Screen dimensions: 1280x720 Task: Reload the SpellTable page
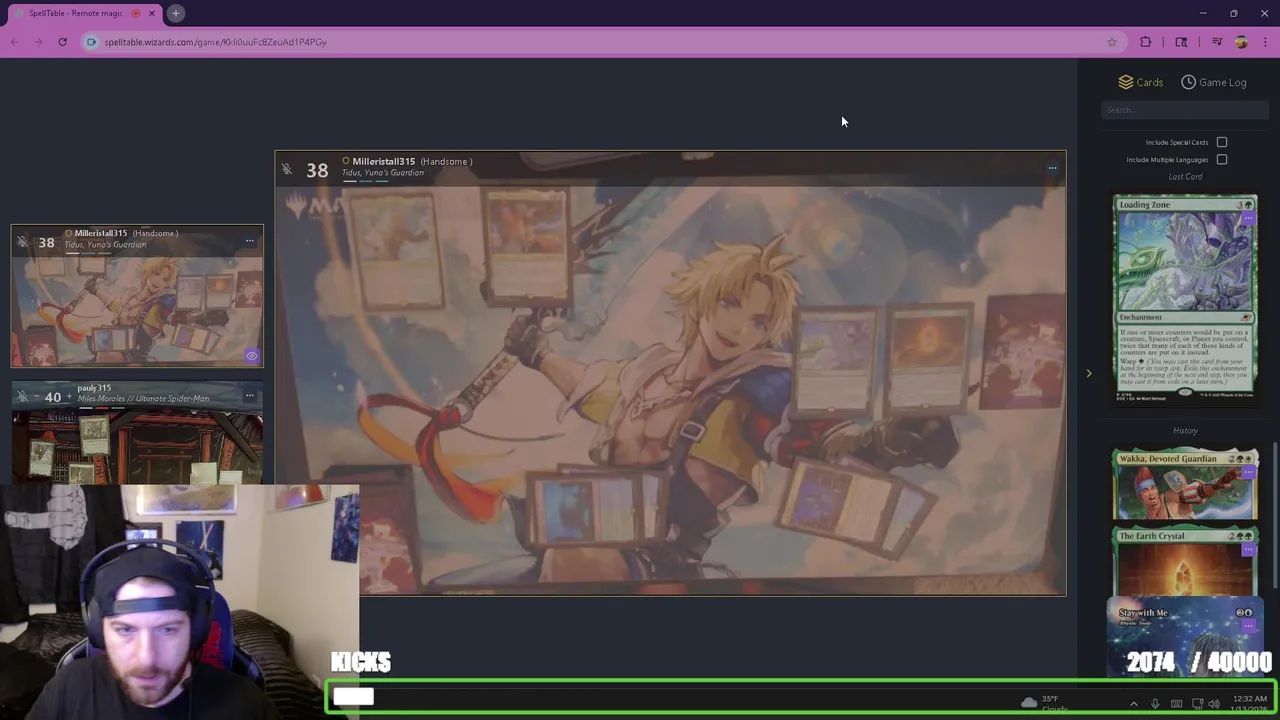coord(62,42)
